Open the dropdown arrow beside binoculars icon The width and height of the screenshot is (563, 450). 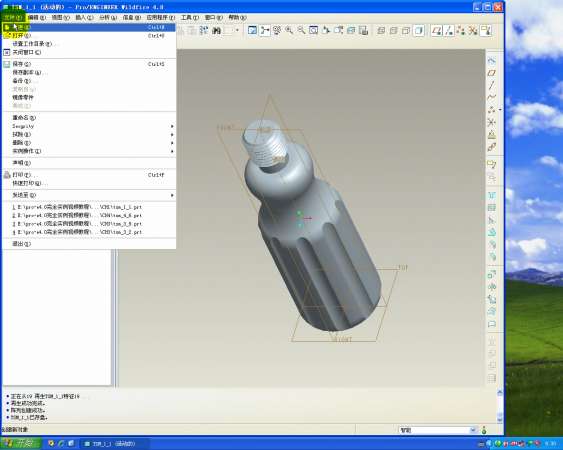point(237,31)
